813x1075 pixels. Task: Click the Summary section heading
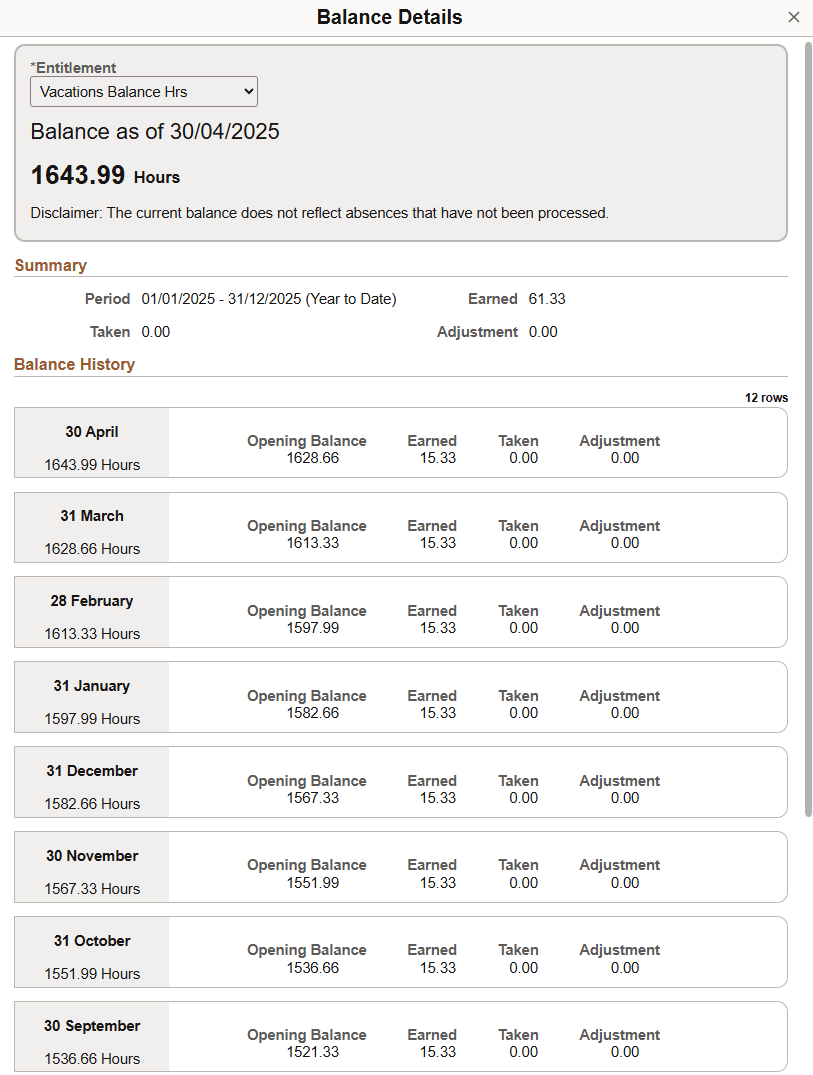pyautogui.click(x=50, y=265)
